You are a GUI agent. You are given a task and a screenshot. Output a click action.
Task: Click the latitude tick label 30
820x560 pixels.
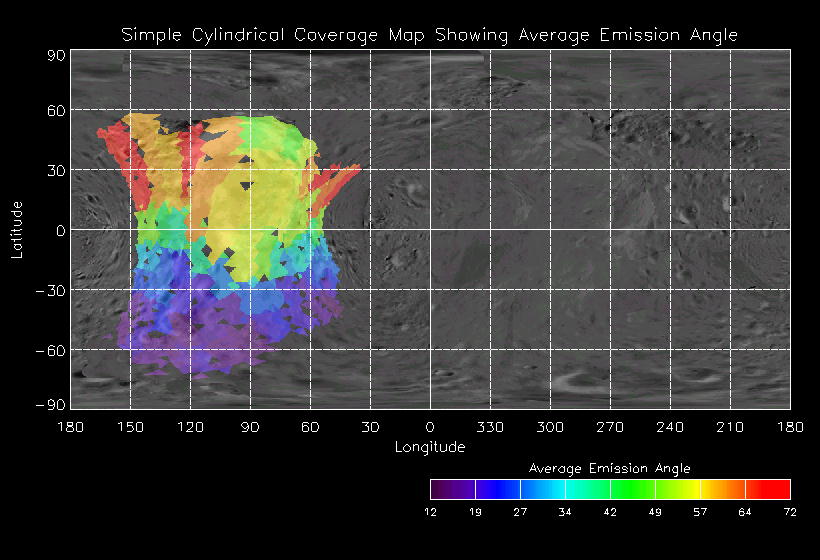point(54,170)
